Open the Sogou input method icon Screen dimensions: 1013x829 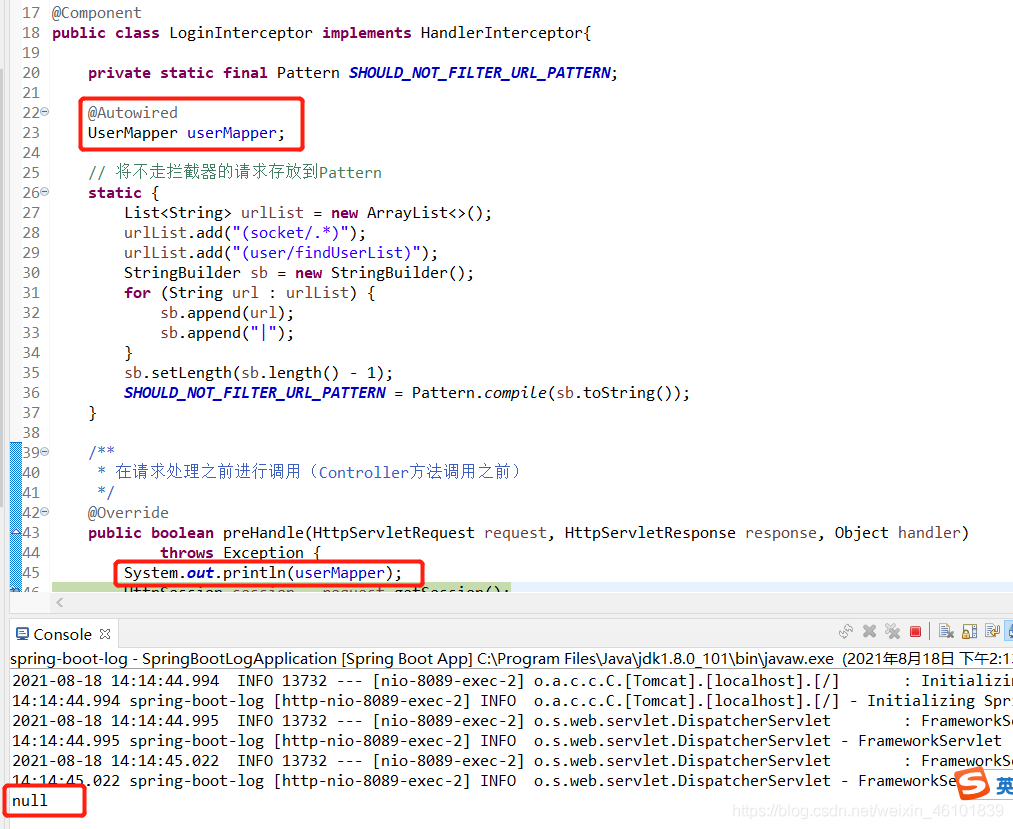pos(972,784)
